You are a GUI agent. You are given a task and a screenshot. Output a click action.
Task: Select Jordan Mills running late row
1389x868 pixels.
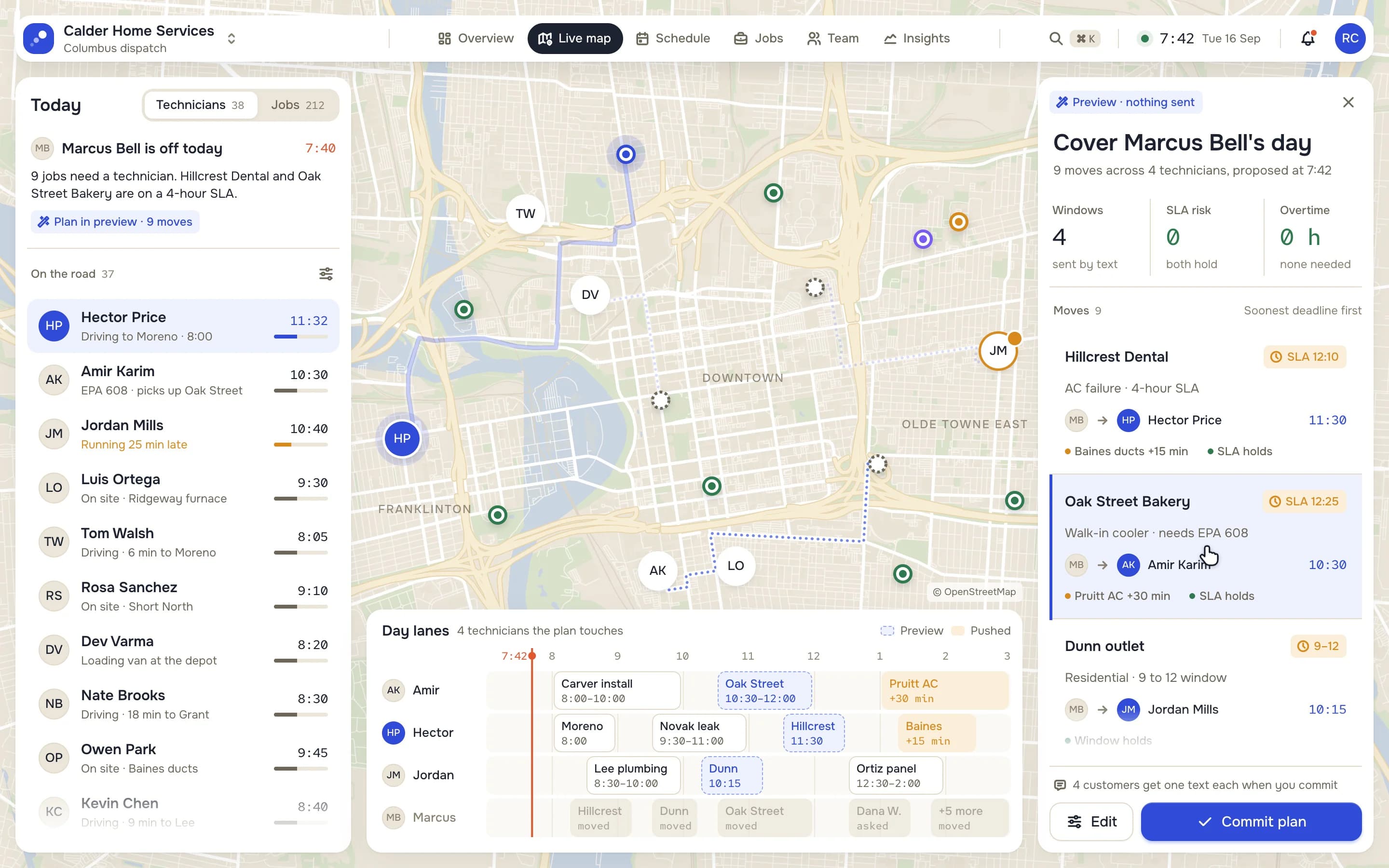183,434
